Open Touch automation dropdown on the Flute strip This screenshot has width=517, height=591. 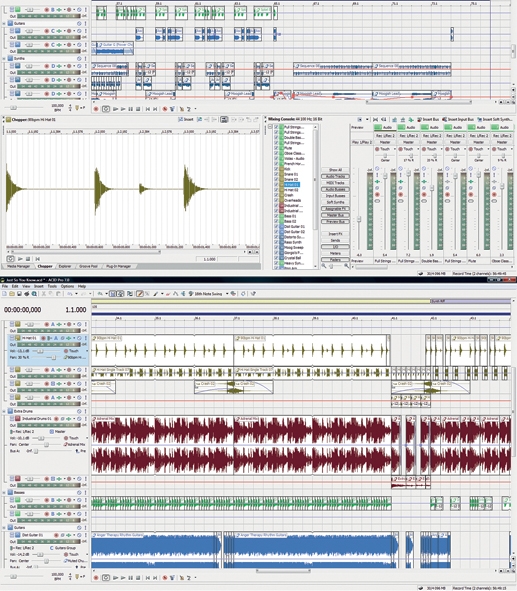[x=488, y=149]
